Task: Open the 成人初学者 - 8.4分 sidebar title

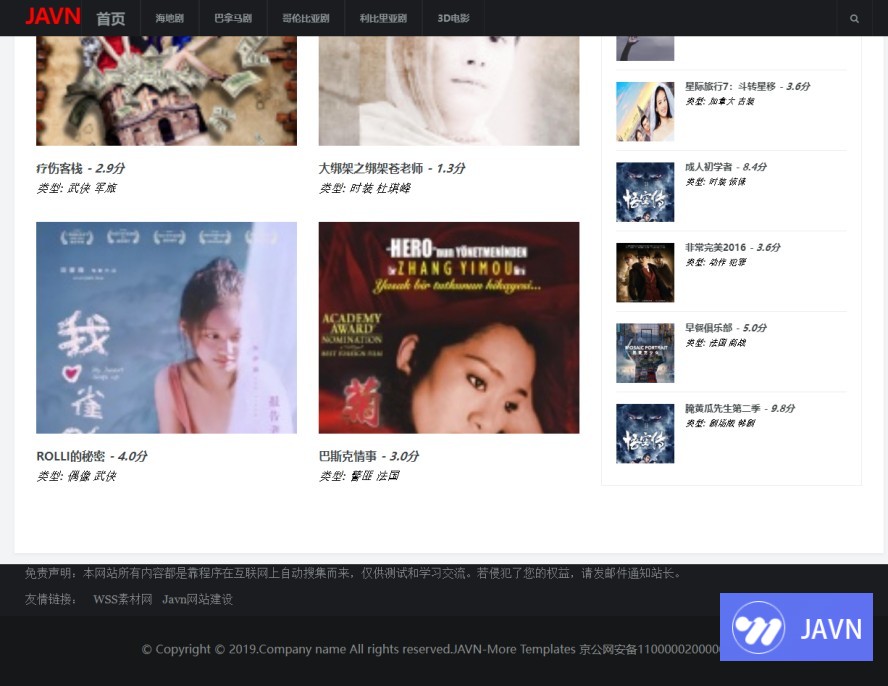Action: [726, 167]
